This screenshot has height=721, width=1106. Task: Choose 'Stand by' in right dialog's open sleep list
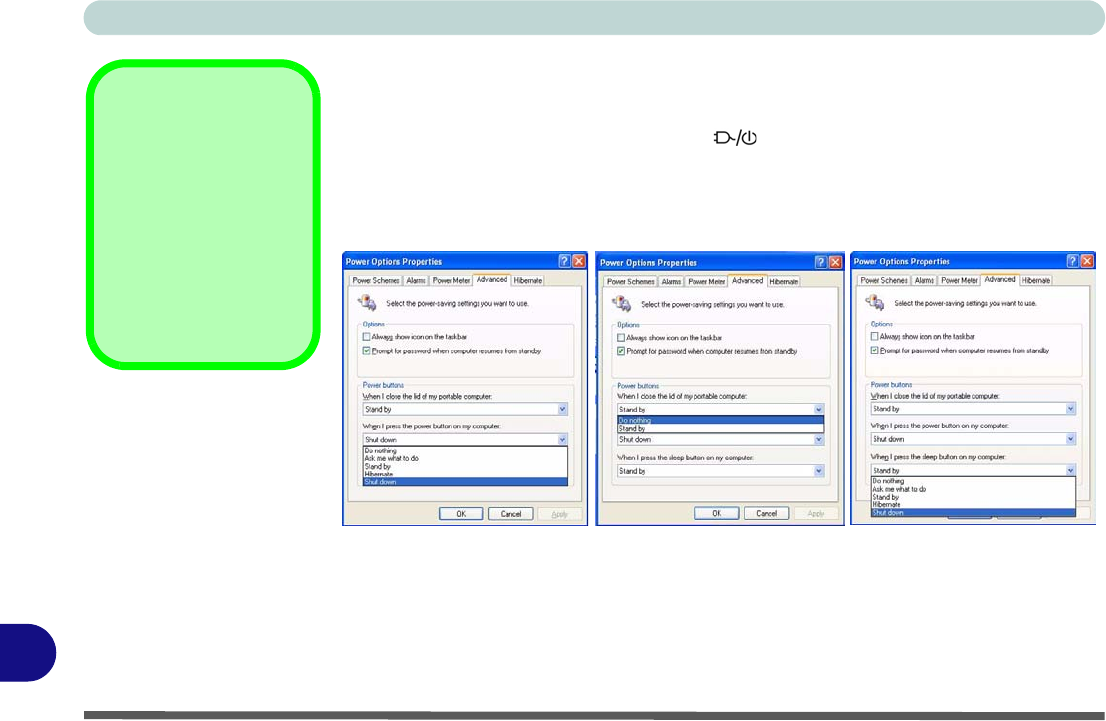(973, 497)
